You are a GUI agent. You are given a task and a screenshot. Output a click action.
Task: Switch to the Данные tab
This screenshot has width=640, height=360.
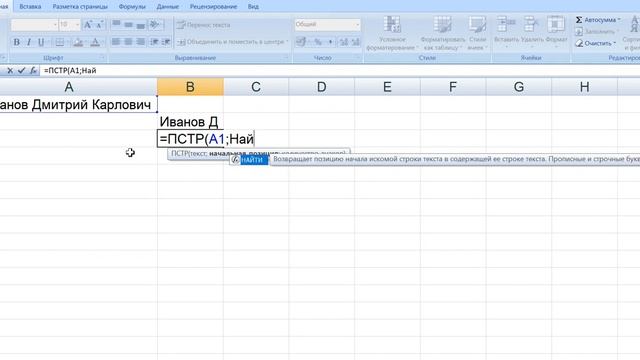168,7
